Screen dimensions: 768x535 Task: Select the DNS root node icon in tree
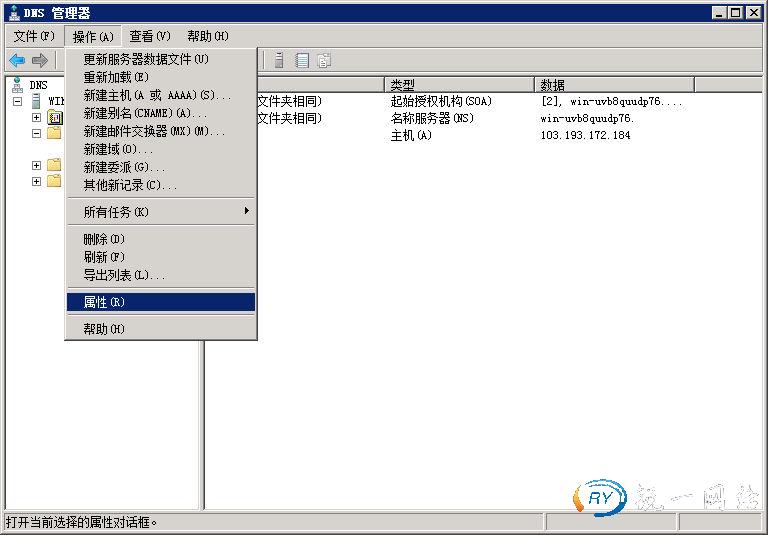click(x=18, y=85)
